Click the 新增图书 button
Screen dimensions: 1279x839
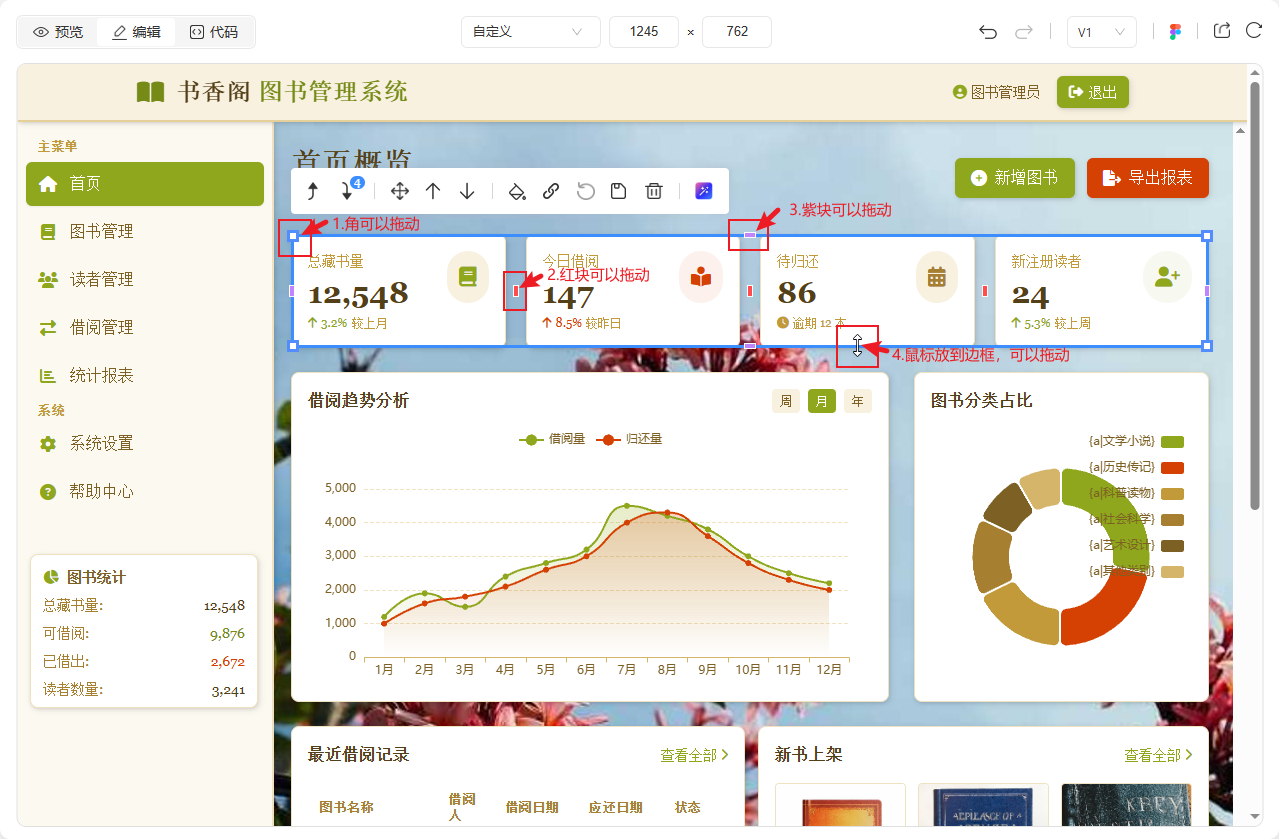[x=1014, y=178]
